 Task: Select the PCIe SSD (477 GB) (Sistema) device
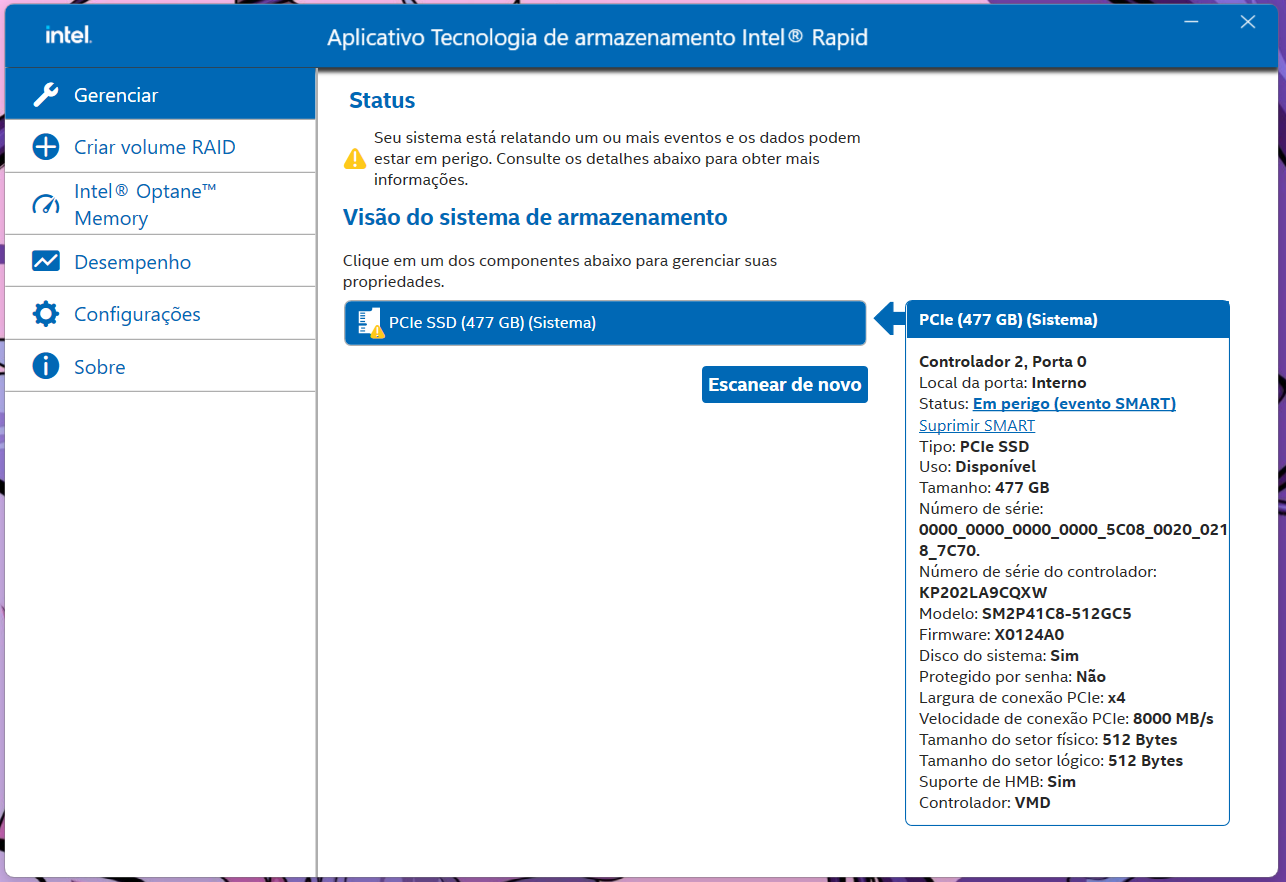tap(605, 323)
